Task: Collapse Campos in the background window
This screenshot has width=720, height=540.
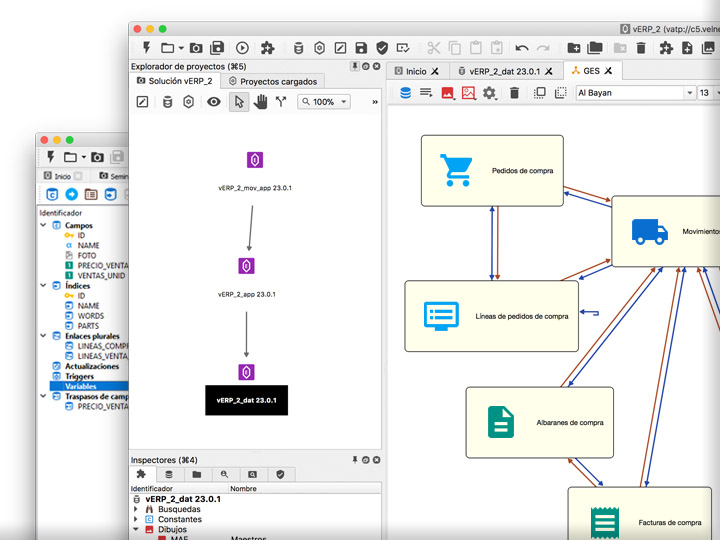Action: [43, 225]
